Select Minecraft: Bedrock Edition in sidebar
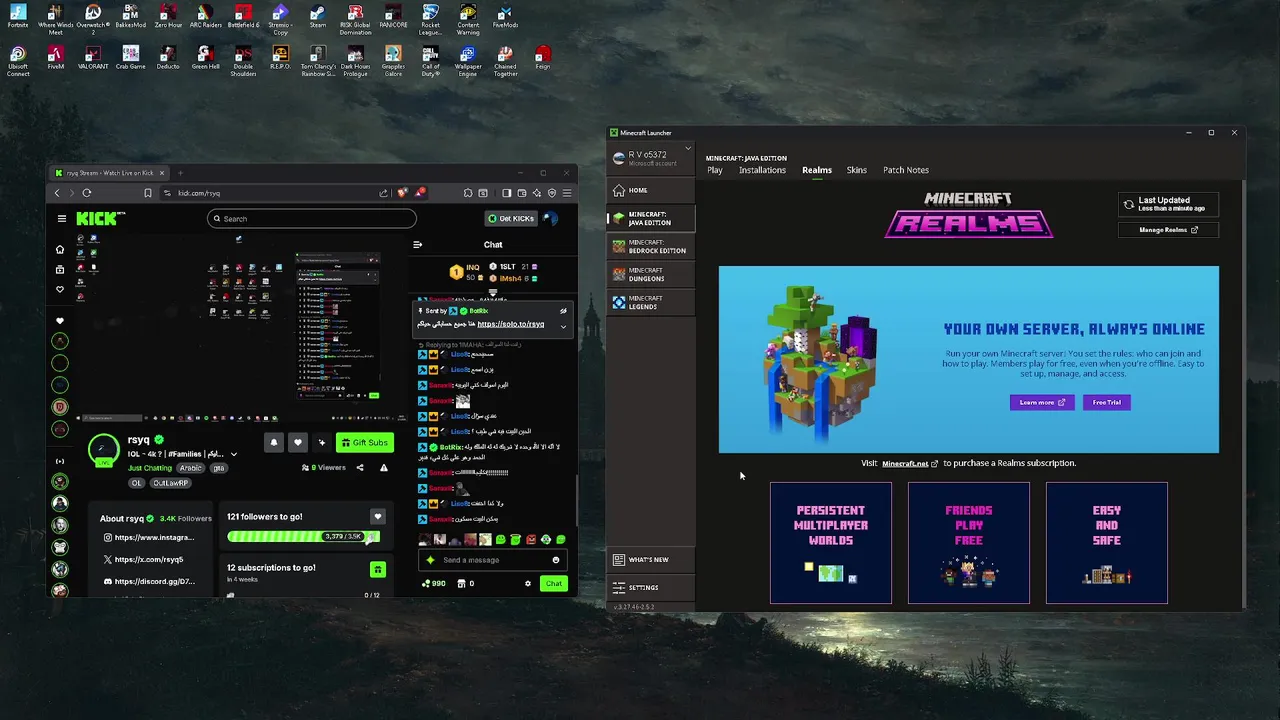 coord(650,246)
